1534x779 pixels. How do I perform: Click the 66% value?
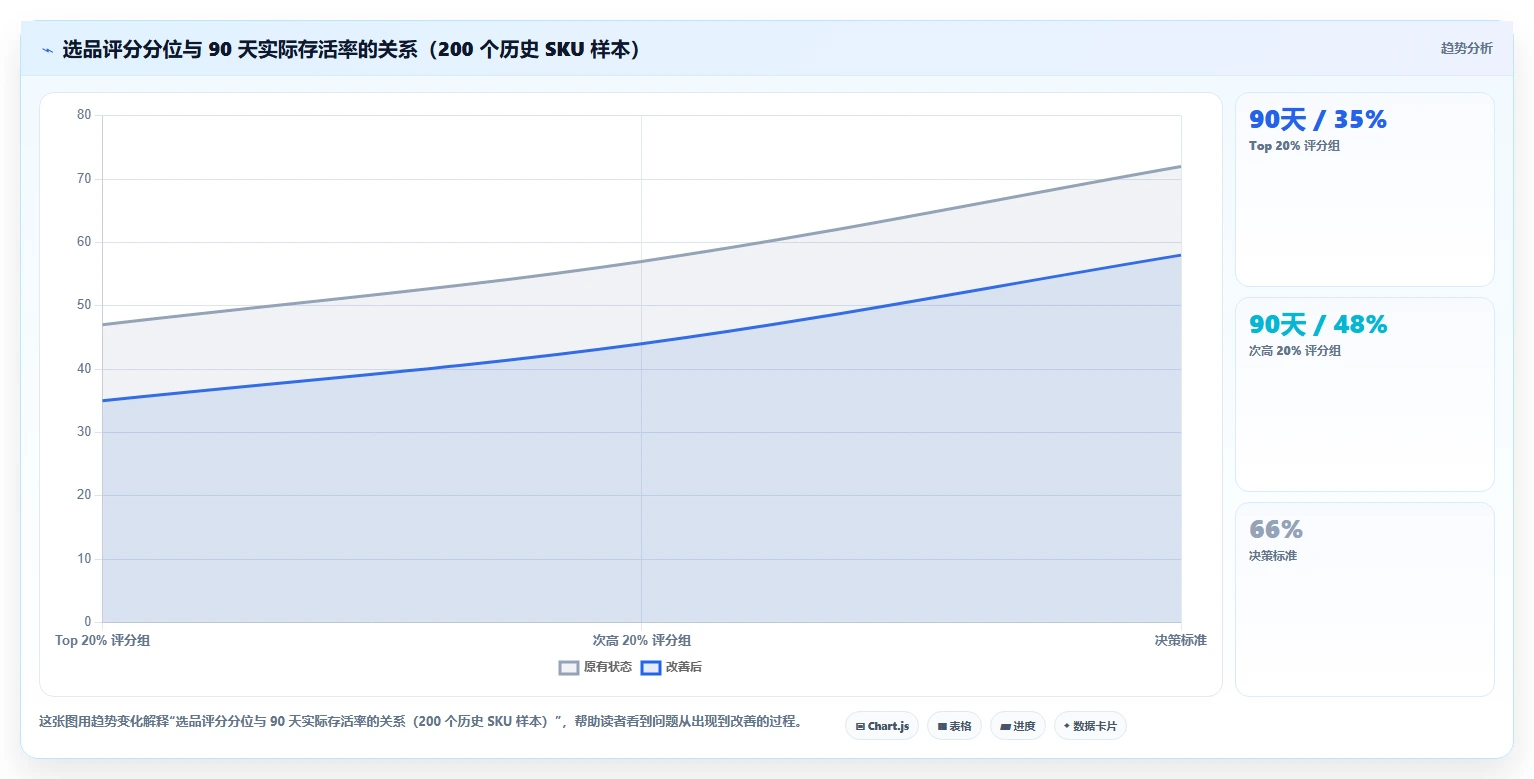pyautogui.click(x=1276, y=530)
